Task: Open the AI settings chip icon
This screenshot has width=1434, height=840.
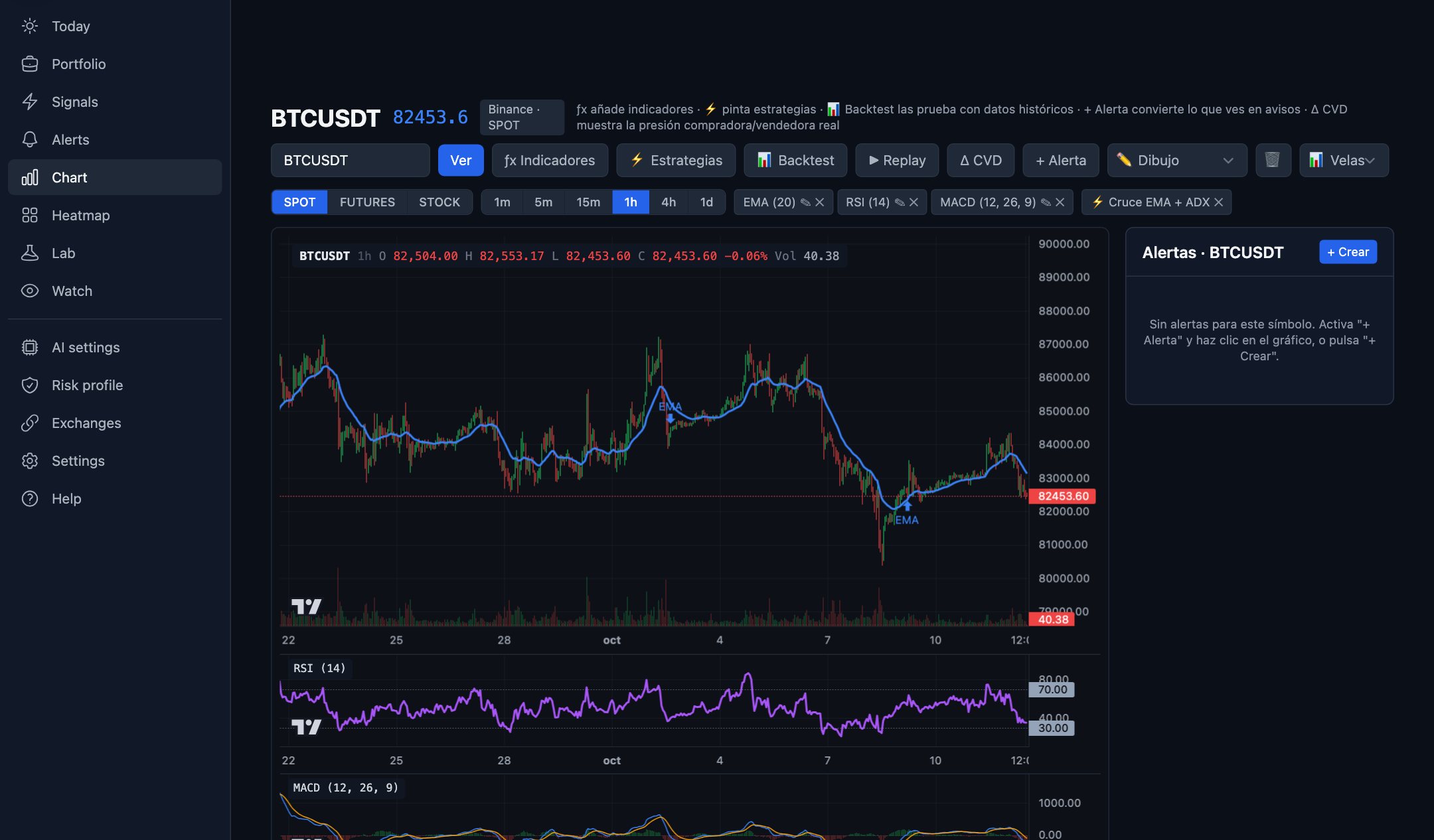Action: pyautogui.click(x=30, y=347)
